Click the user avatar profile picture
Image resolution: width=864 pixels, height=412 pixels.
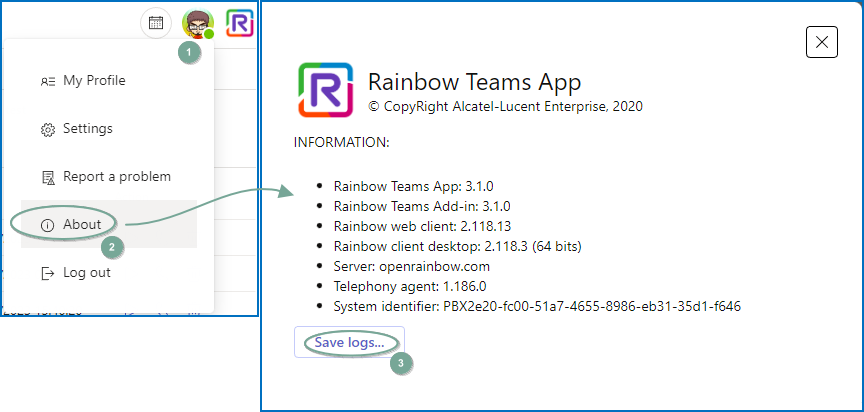198,24
